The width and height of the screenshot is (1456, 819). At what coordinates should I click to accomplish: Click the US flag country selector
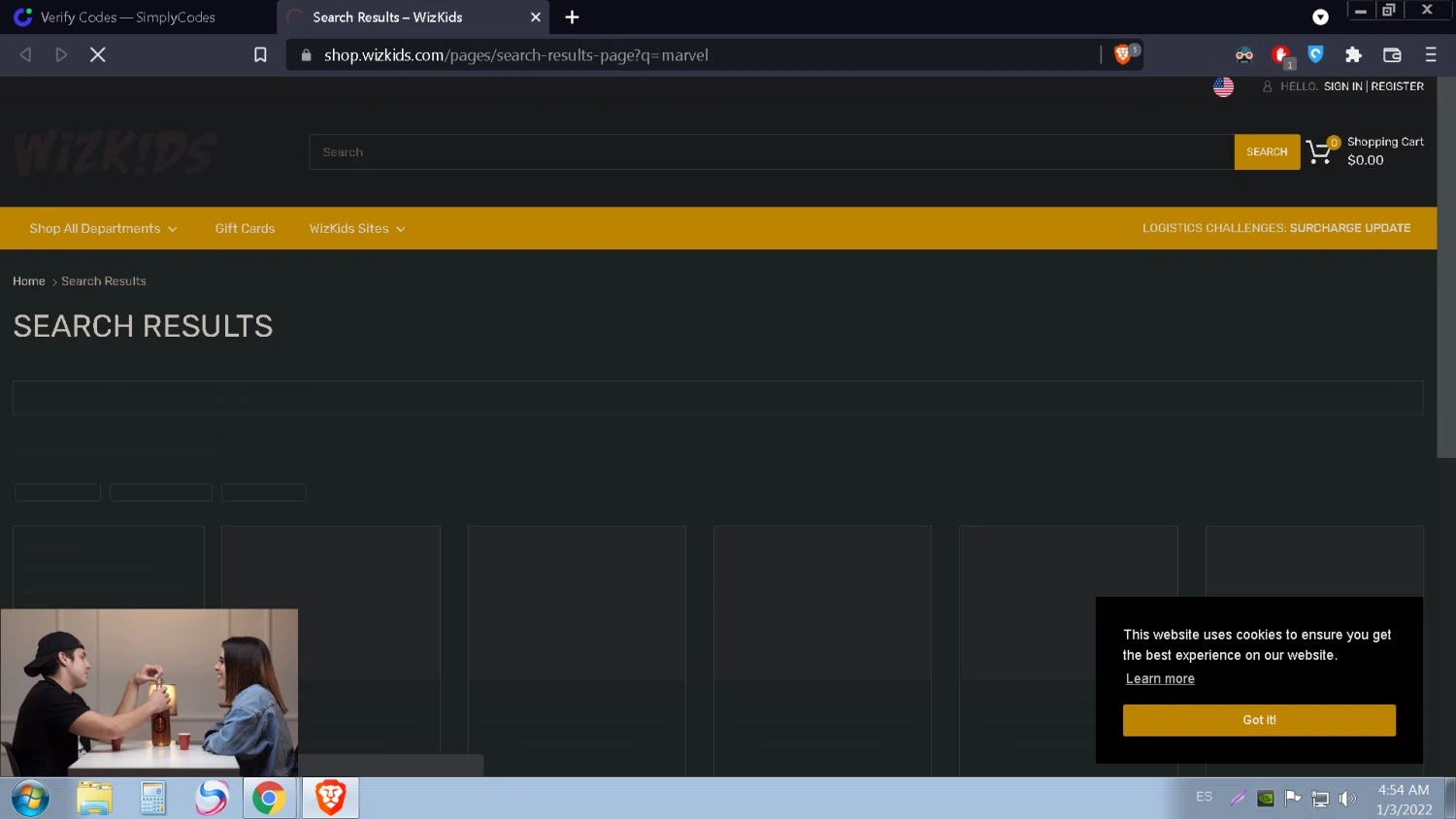1223,86
